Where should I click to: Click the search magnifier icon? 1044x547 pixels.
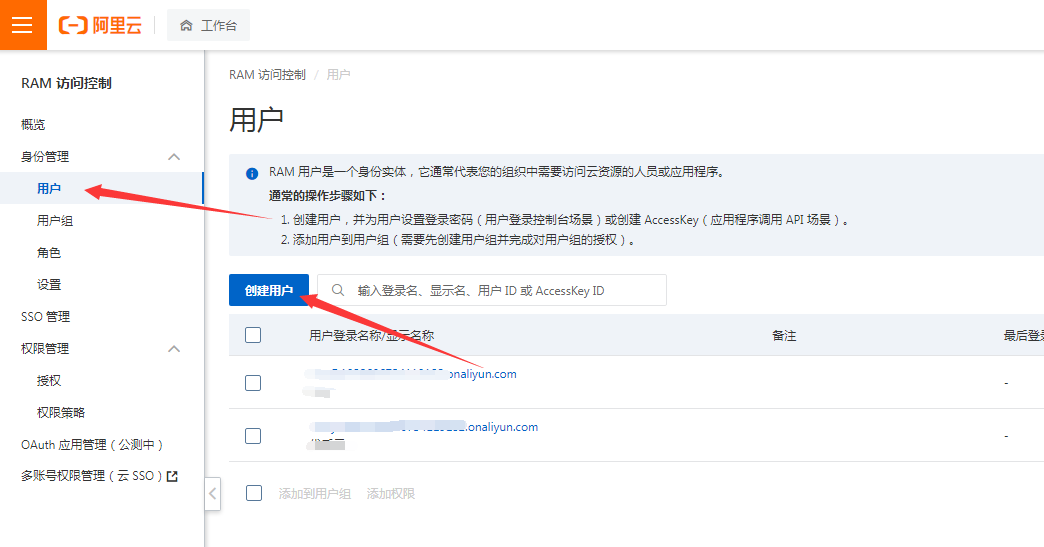click(338, 290)
